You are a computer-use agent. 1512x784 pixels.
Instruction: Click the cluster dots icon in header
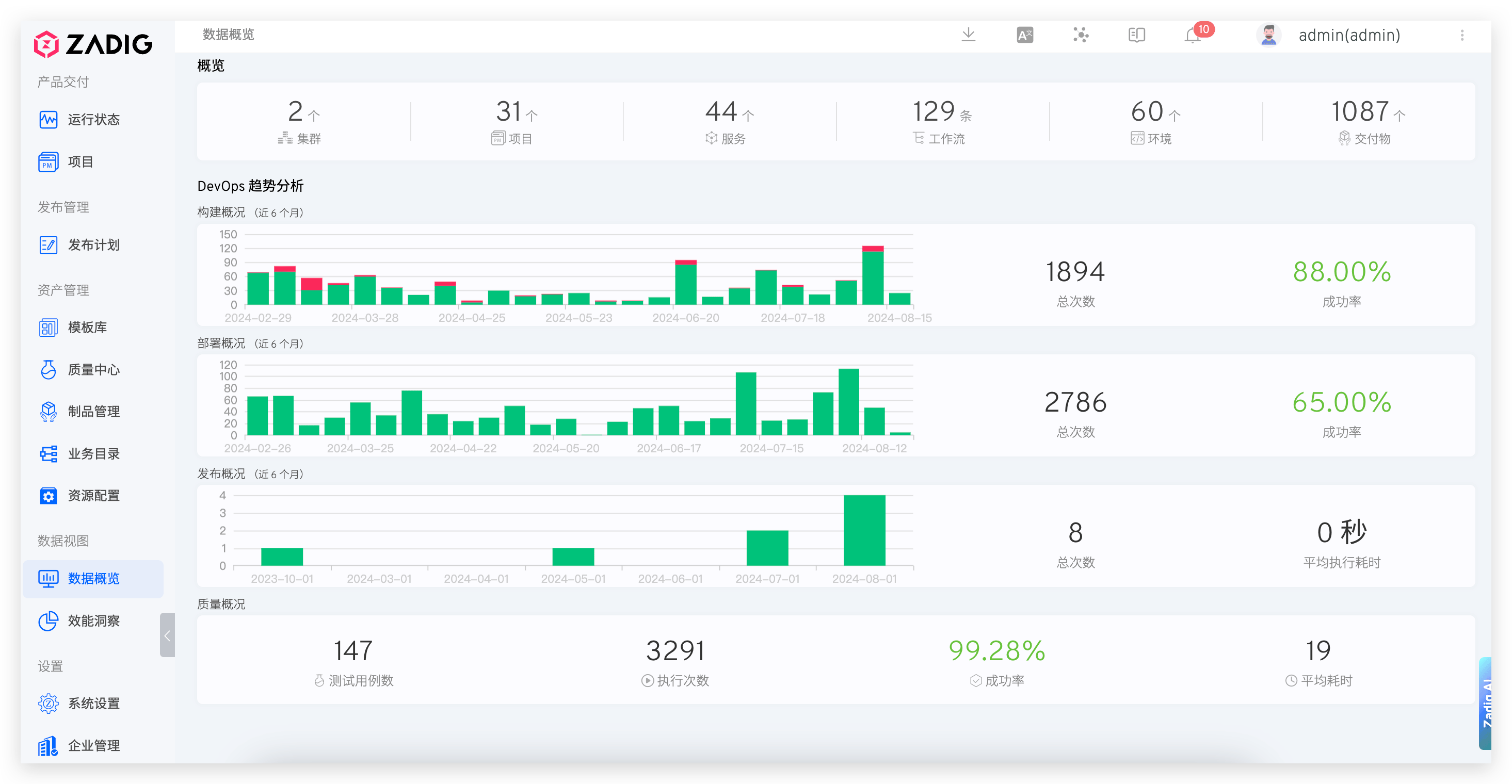1081,35
